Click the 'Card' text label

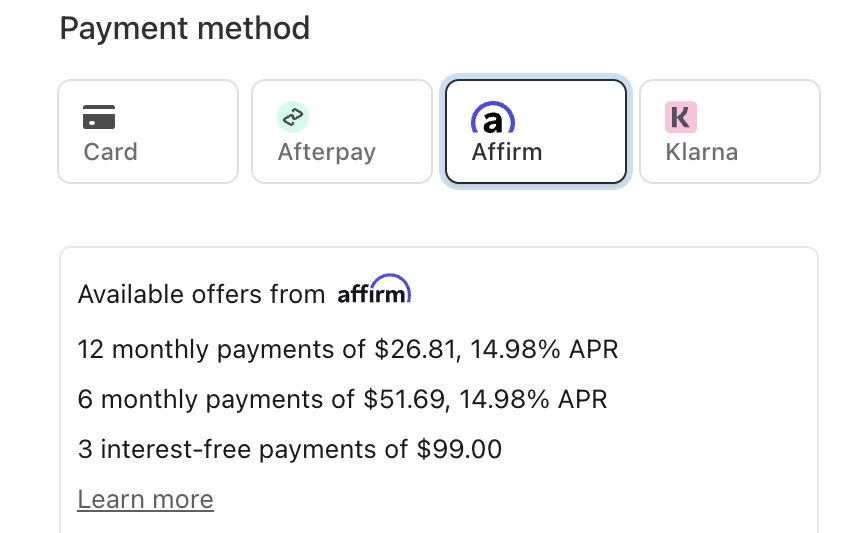110,152
